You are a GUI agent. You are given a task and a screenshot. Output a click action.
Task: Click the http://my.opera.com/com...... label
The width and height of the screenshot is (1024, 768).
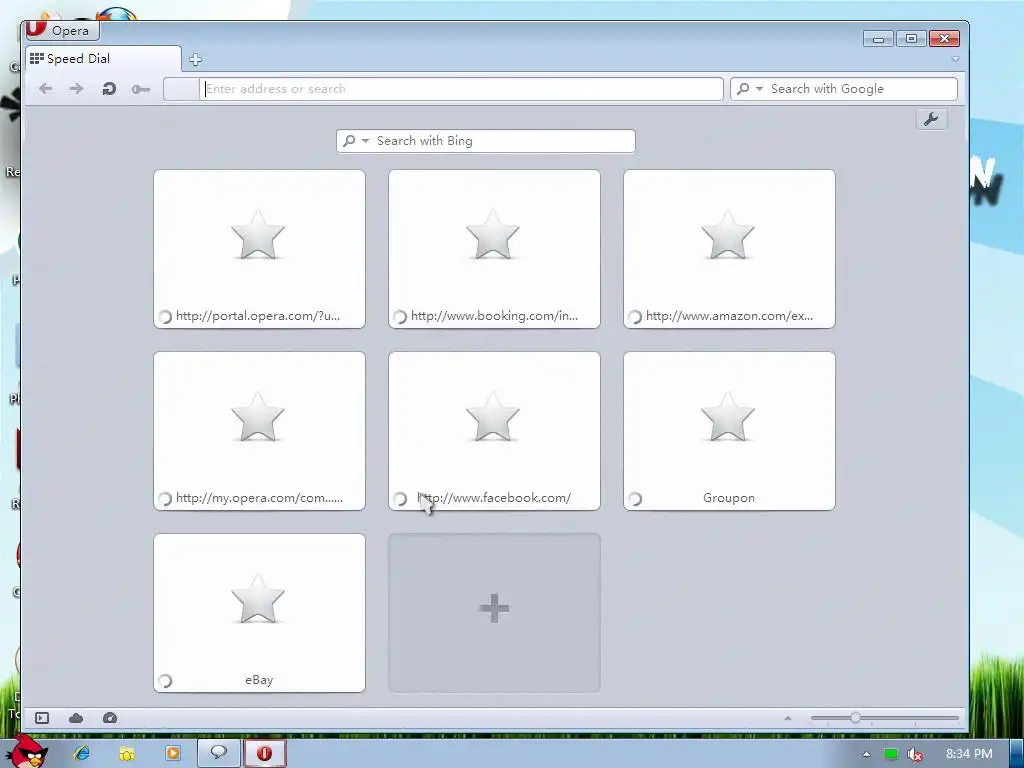pyautogui.click(x=259, y=498)
